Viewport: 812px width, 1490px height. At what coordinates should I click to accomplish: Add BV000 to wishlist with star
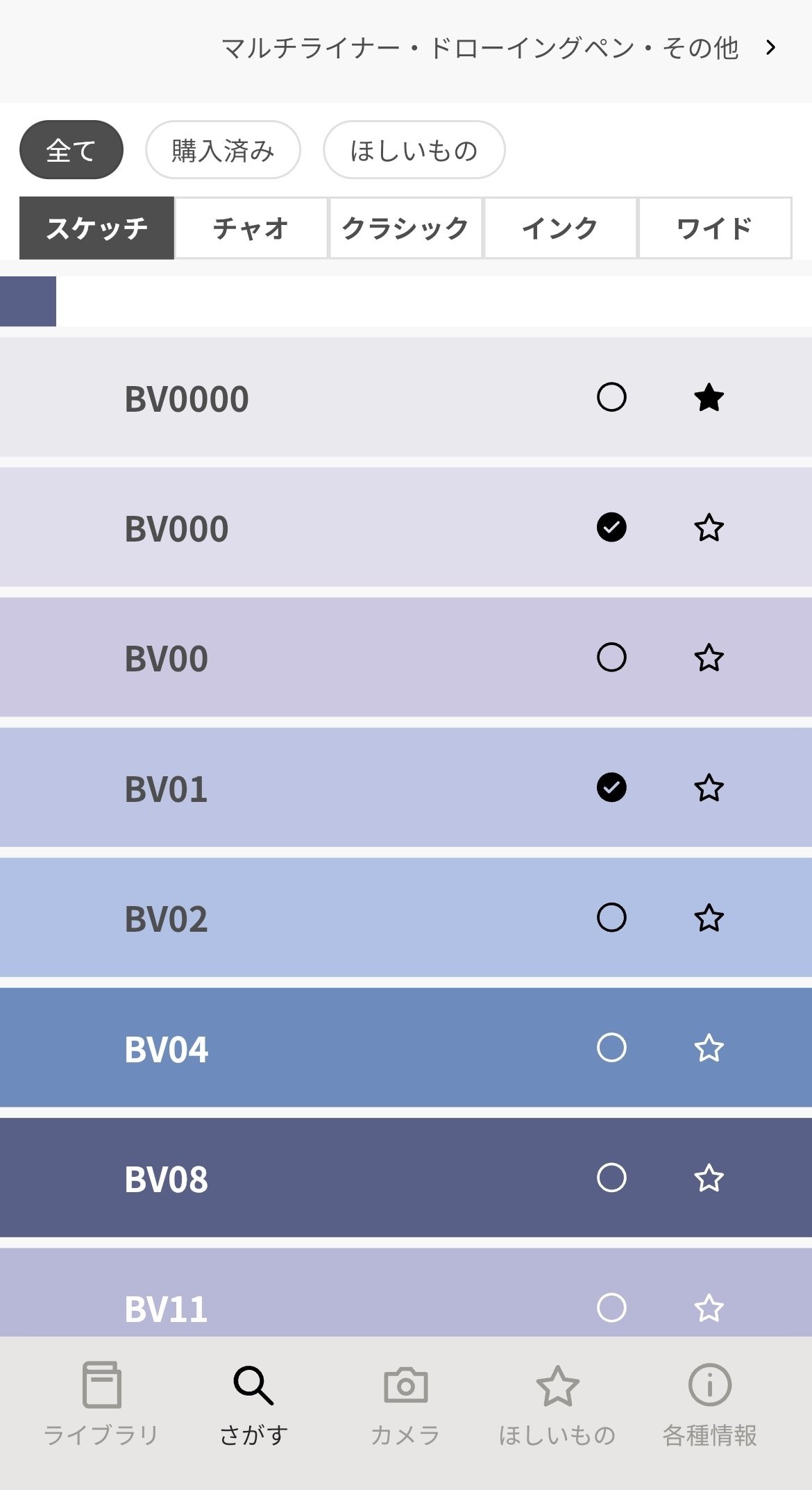coord(709,528)
